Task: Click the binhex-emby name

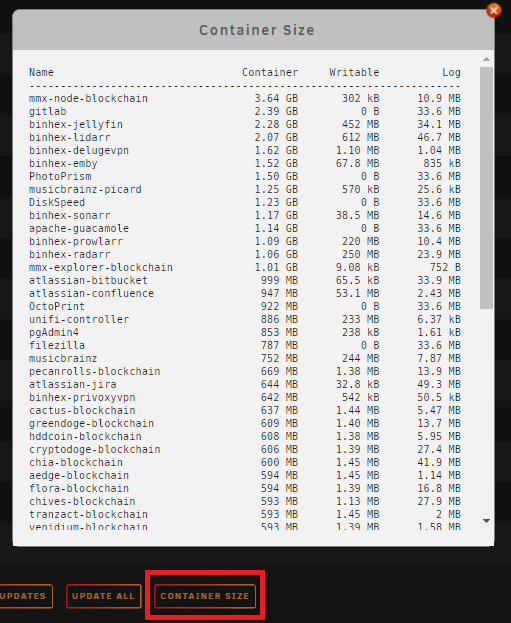Action: (x=63, y=163)
